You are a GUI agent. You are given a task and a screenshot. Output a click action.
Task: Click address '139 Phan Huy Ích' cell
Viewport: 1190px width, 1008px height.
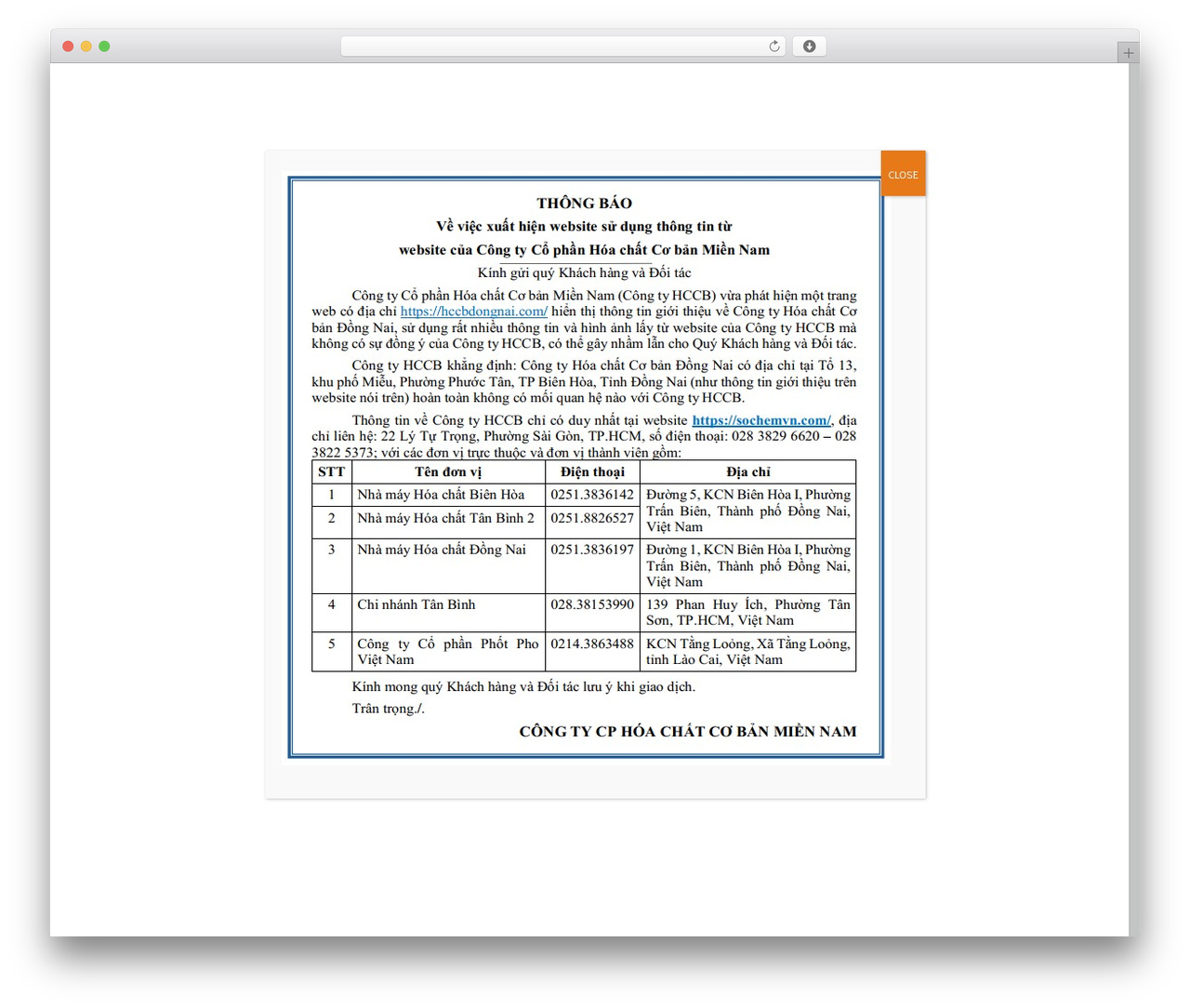click(748, 613)
